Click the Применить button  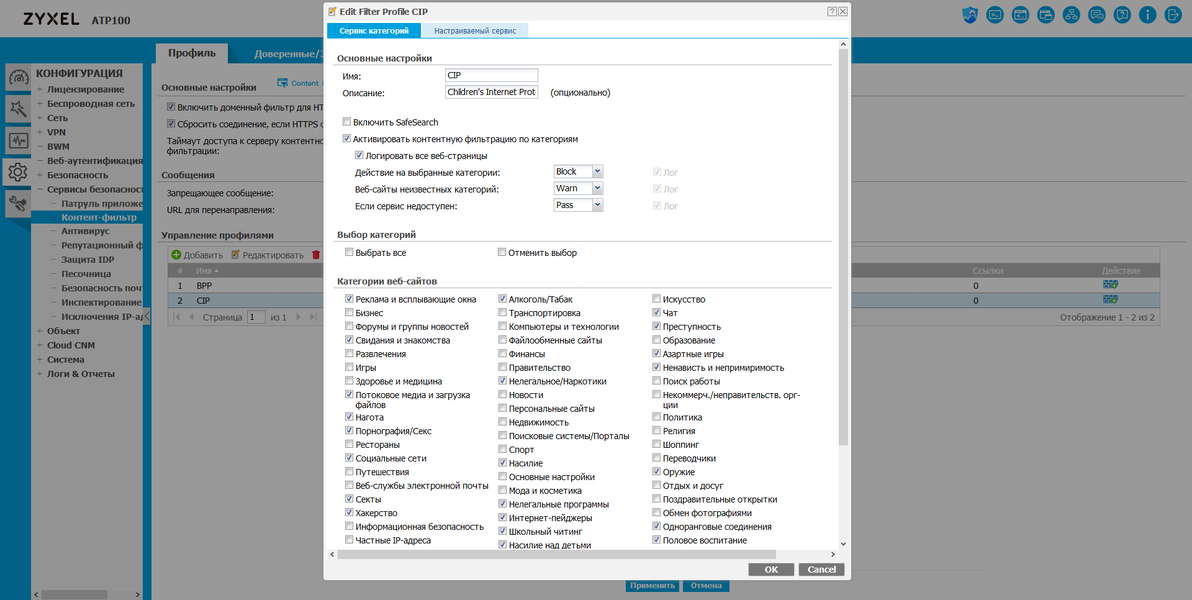click(x=652, y=586)
